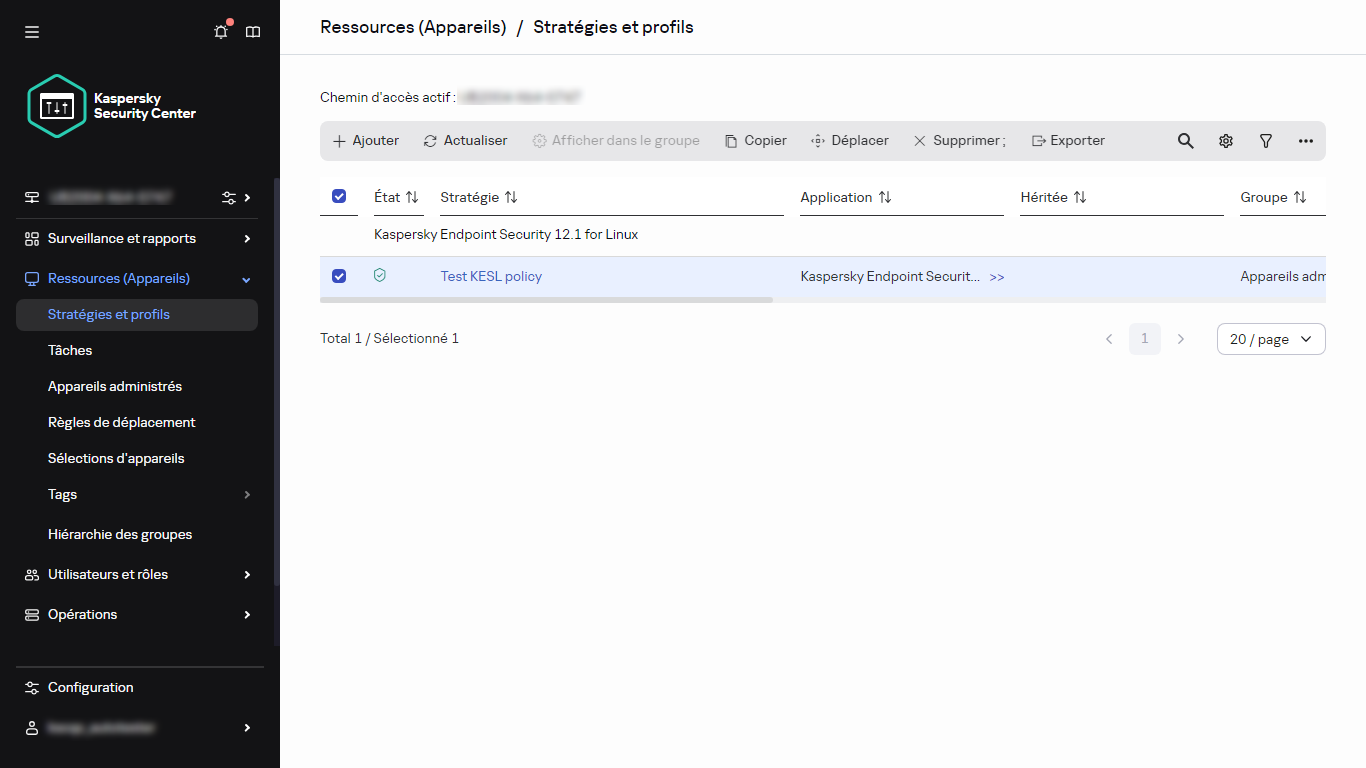Open Sélections d'appareils menu item
The width and height of the screenshot is (1366, 768).
(x=116, y=459)
